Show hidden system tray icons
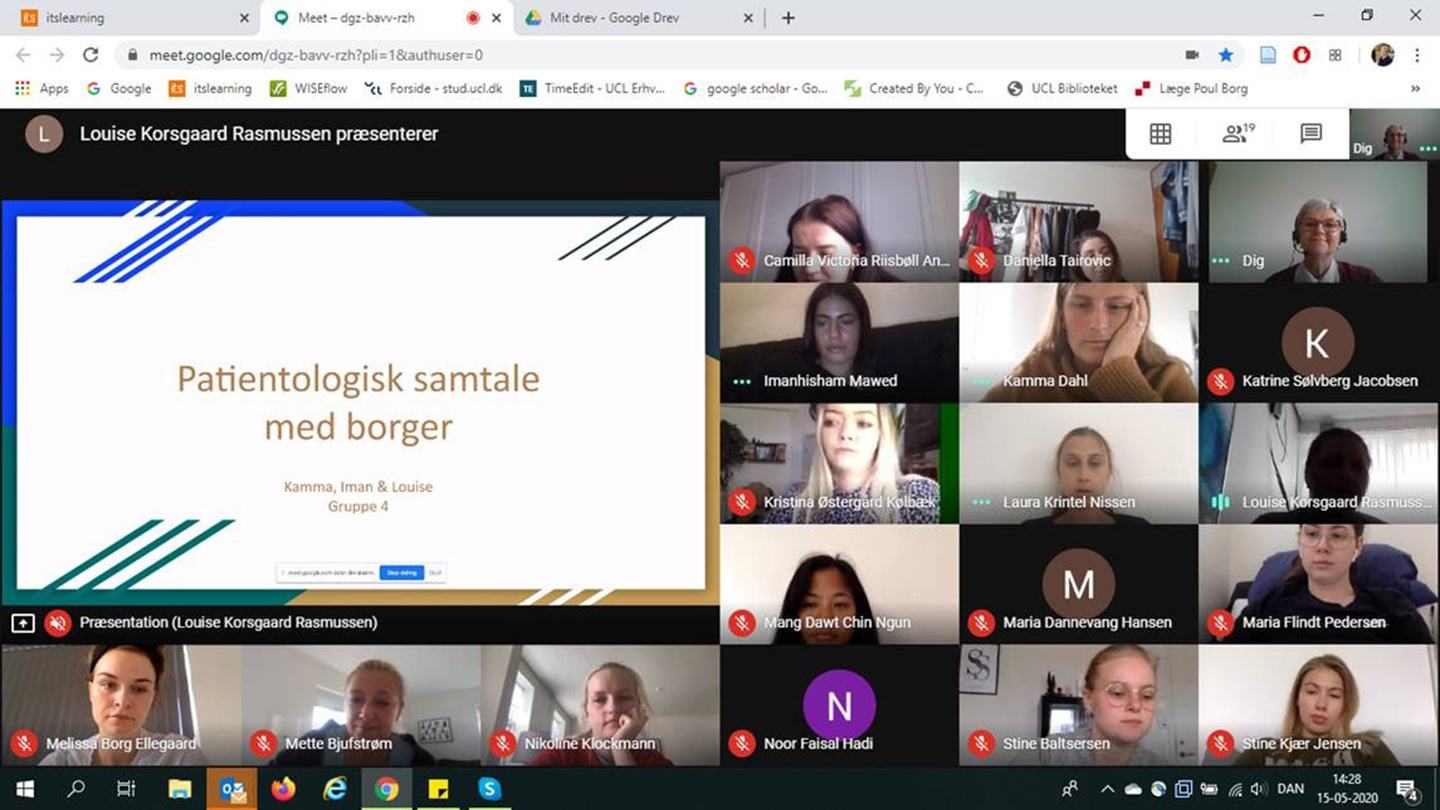The height and width of the screenshot is (810, 1440). point(1107,789)
